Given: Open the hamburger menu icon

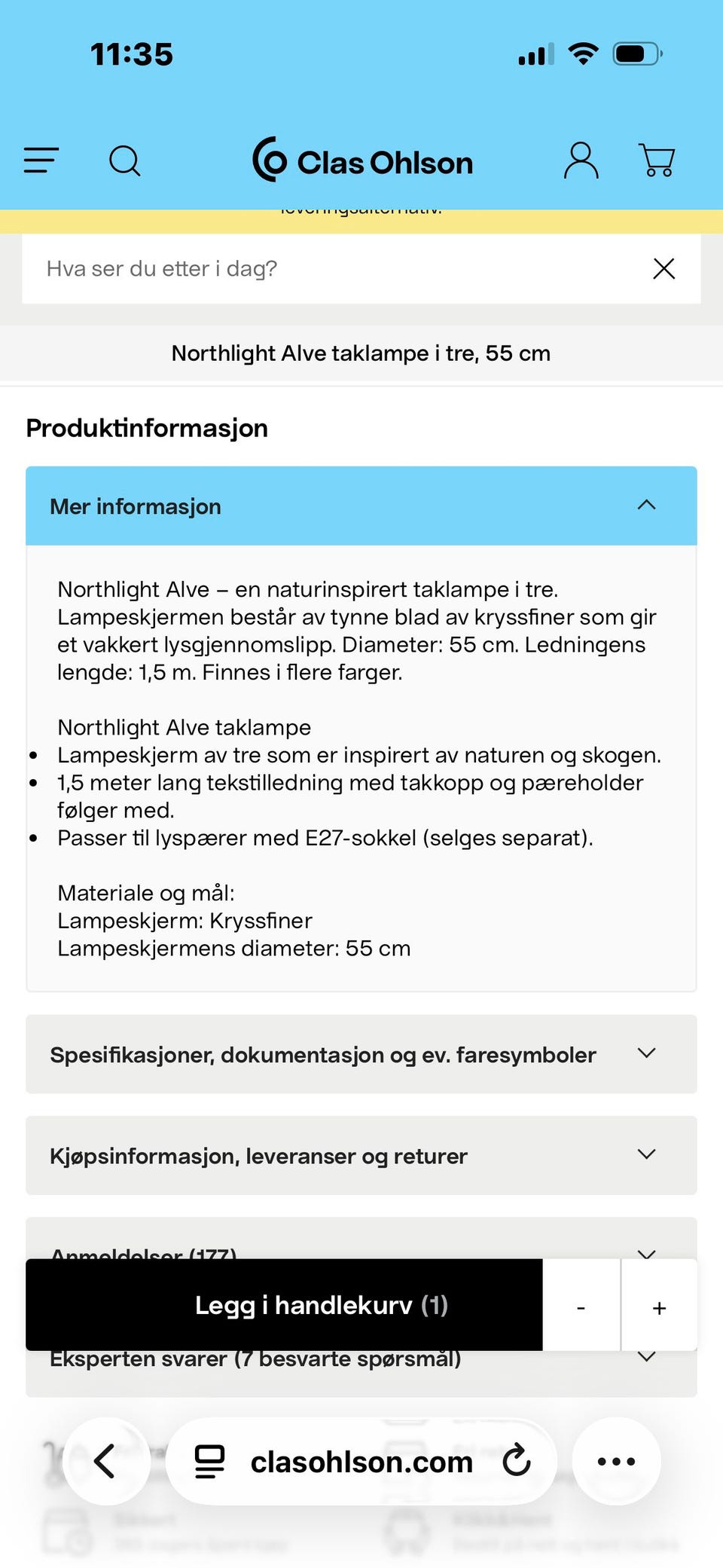Looking at the screenshot, I should coord(41,160).
